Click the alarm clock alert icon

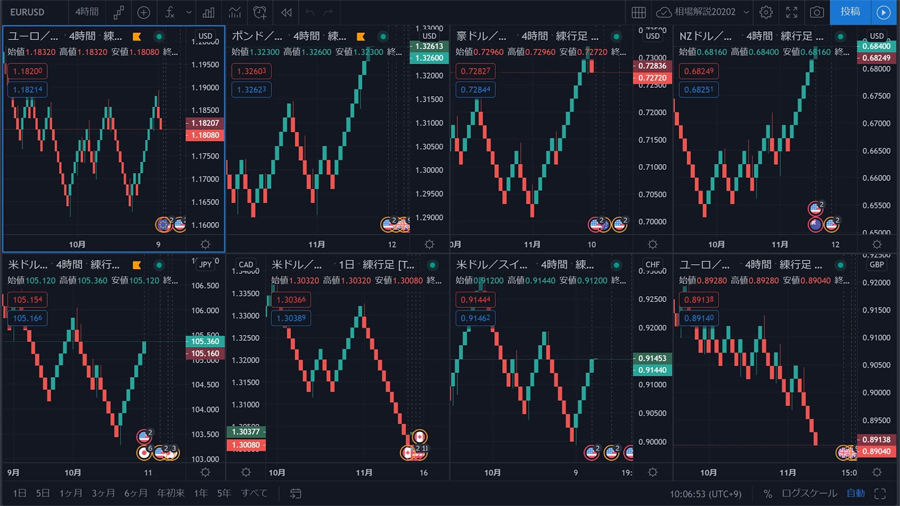pos(260,13)
